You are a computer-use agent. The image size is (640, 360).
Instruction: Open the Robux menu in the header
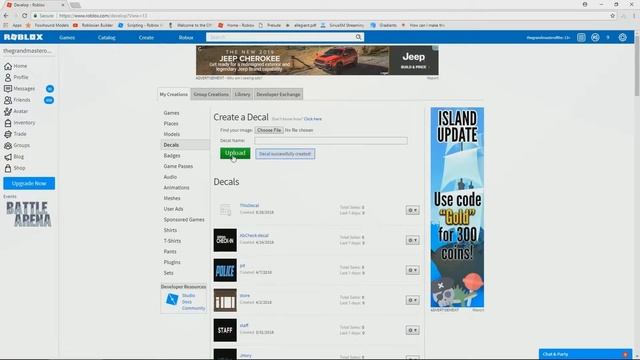[186, 38]
